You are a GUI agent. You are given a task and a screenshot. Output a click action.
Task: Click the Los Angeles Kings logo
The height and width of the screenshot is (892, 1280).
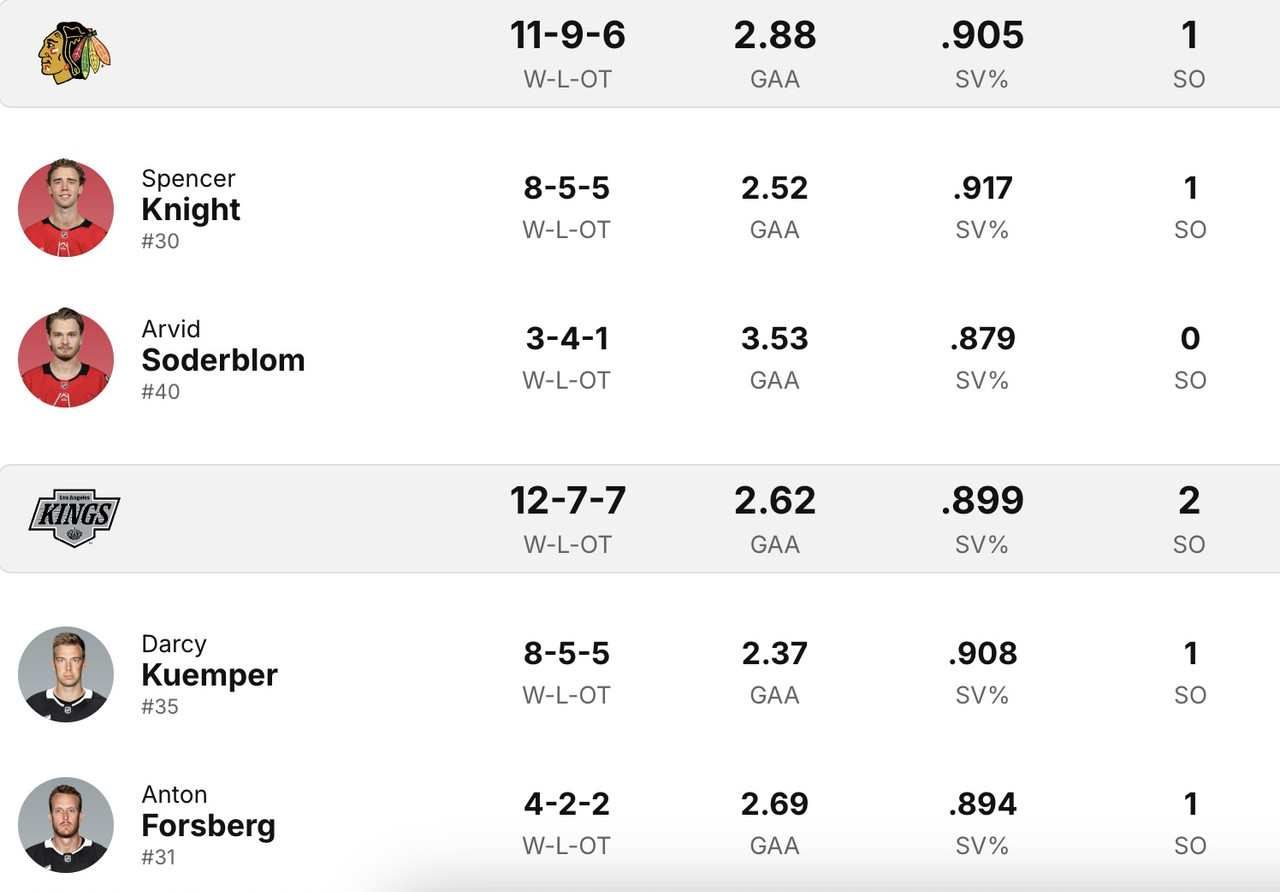74,518
